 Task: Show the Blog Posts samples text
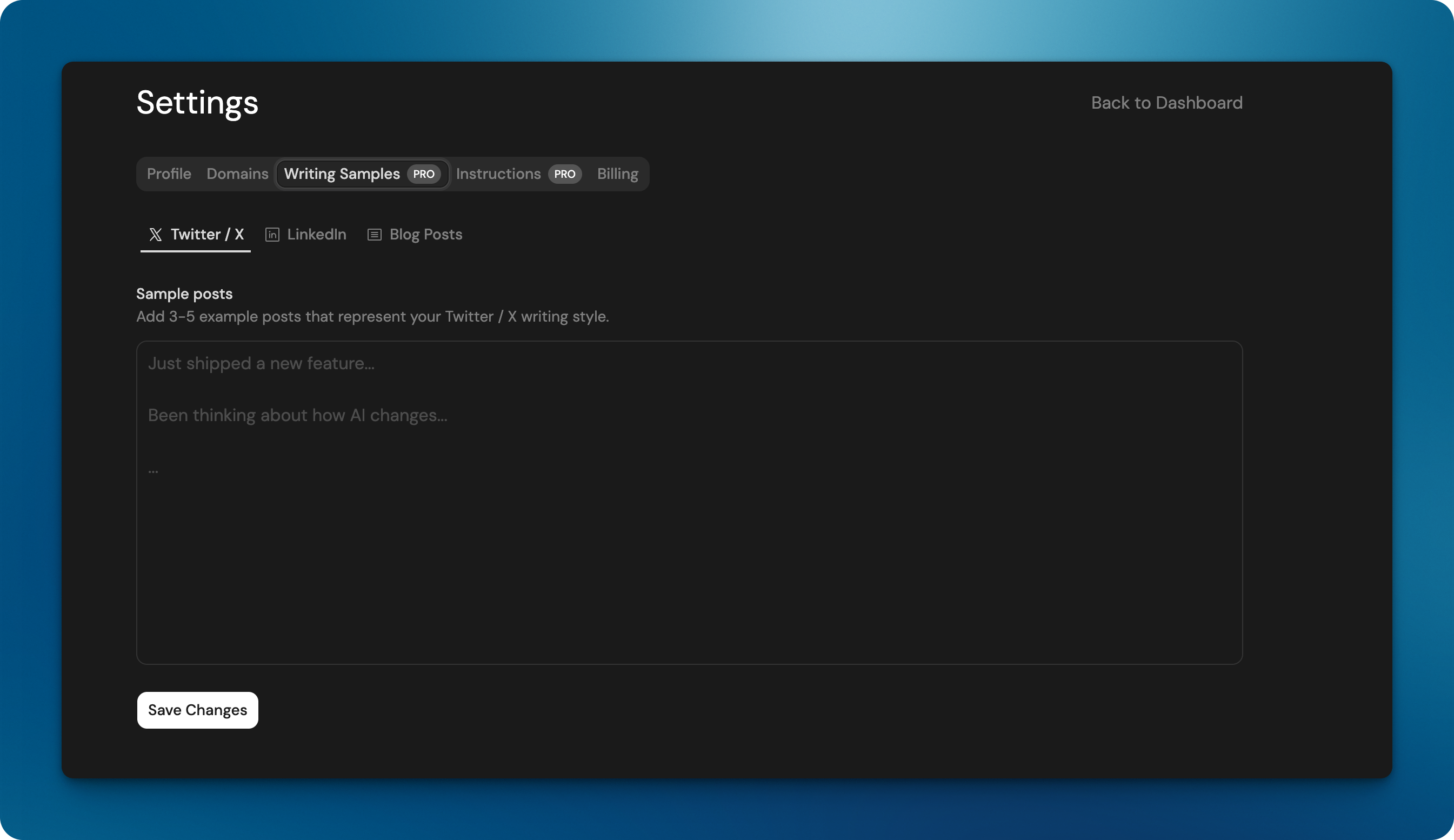click(425, 235)
